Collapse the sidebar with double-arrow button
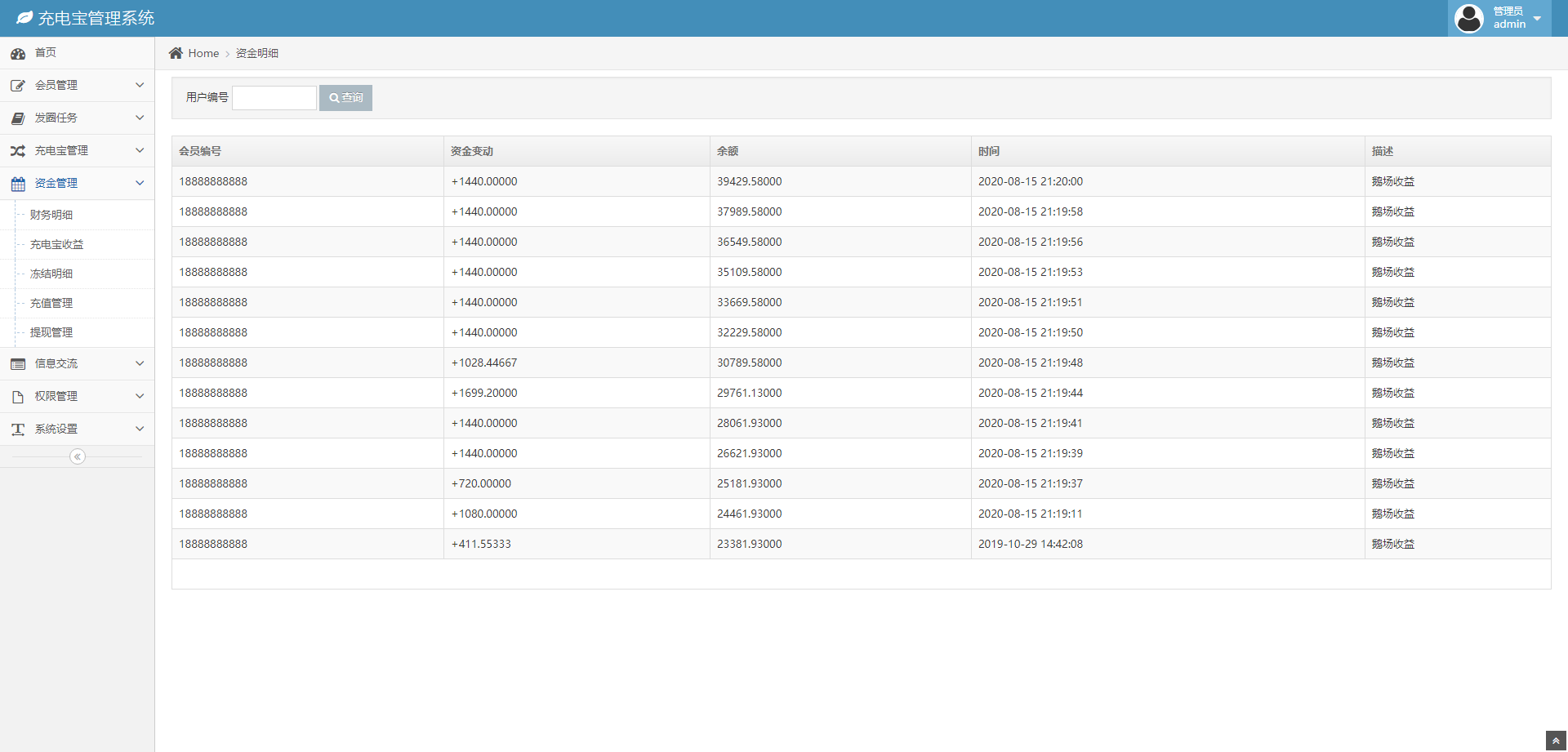 (x=78, y=456)
